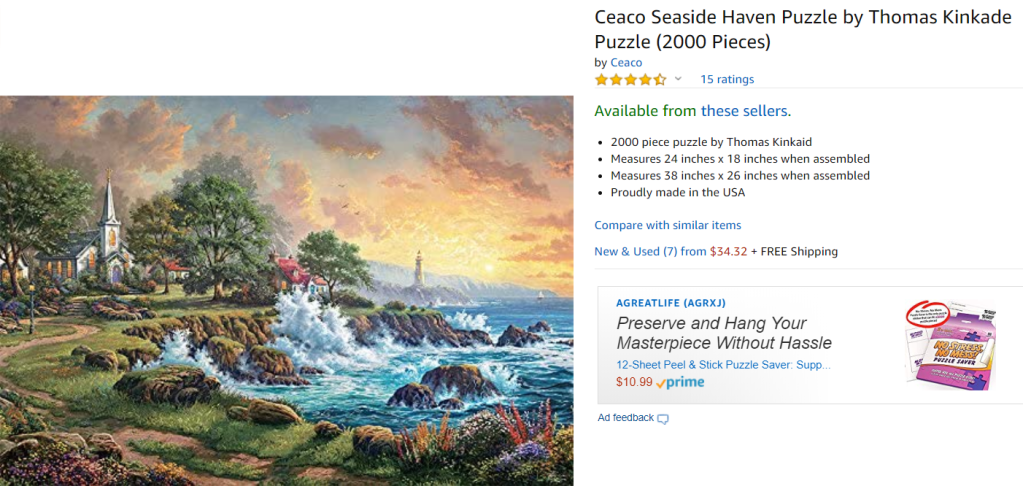The height and width of the screenshot is (486, 1023).
Task: Click the 'these sellers' link
Action: point(745,111)
